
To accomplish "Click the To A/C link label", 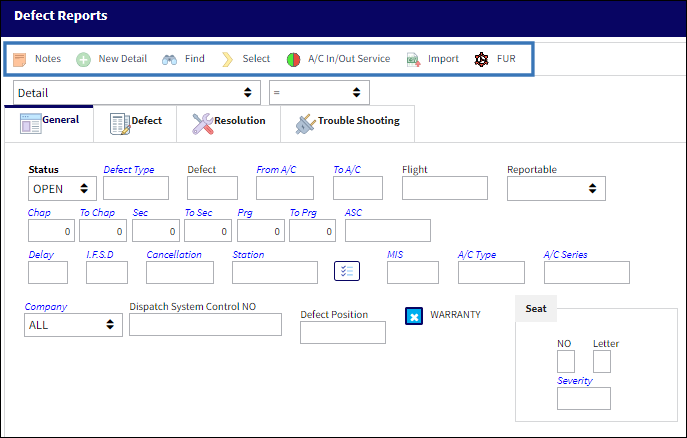I will pos(347,170).
